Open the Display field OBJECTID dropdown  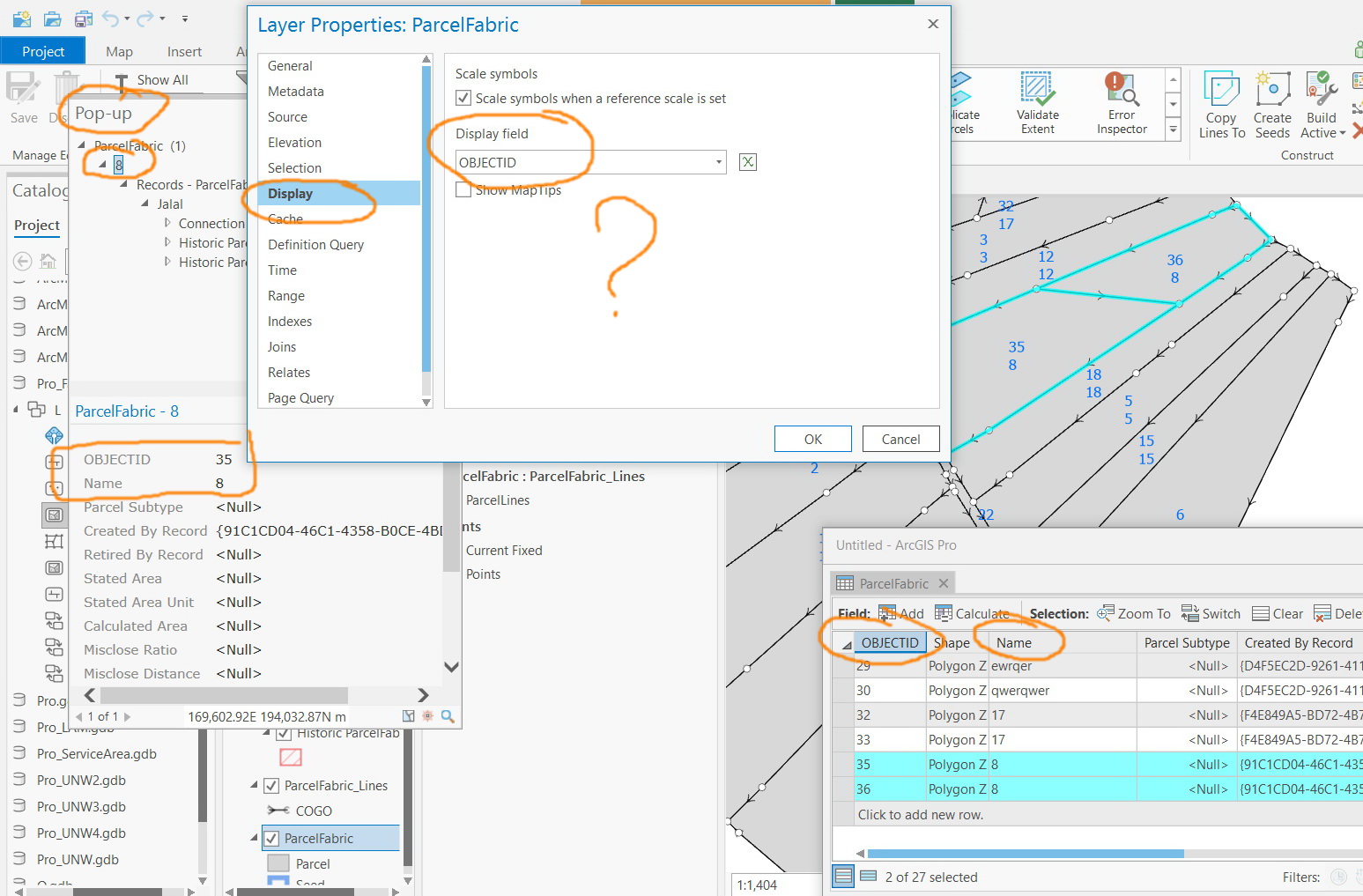click(x=719, y=162)
